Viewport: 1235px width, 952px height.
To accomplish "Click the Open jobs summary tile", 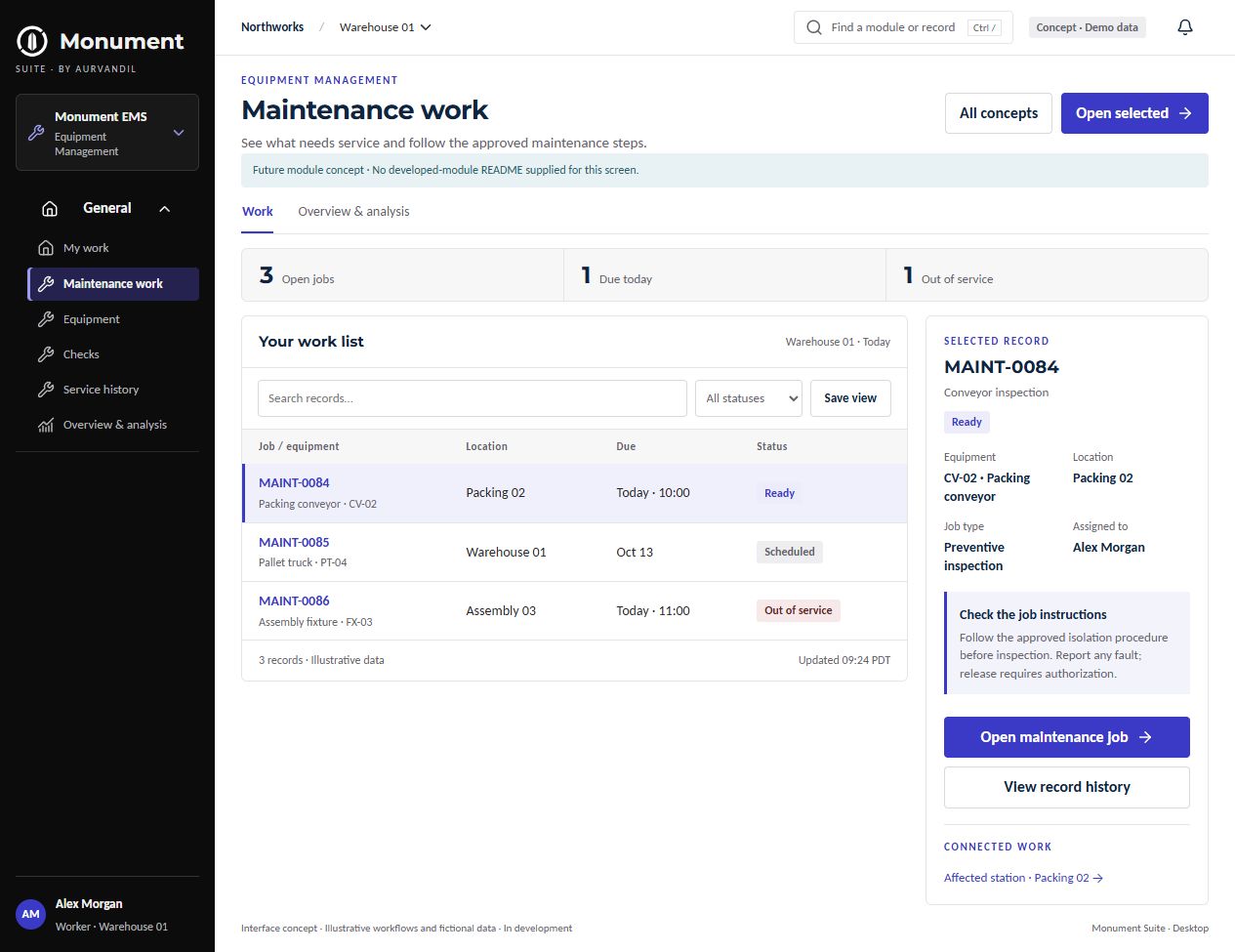I will 402,275.
